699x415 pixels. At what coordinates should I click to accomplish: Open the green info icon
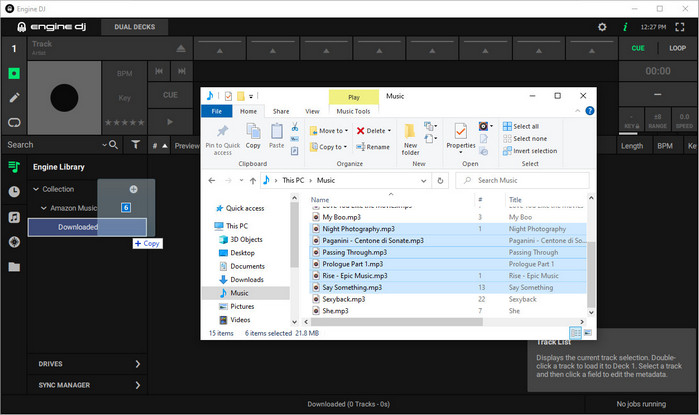coord(625,27)
